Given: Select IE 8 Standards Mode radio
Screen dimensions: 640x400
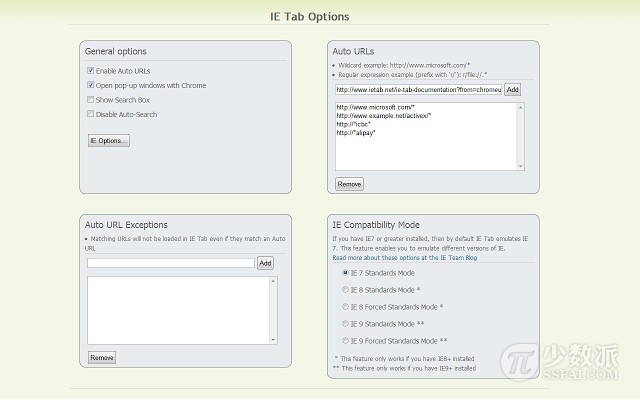Looking at the screenshot, I should (x=345, y=290).
